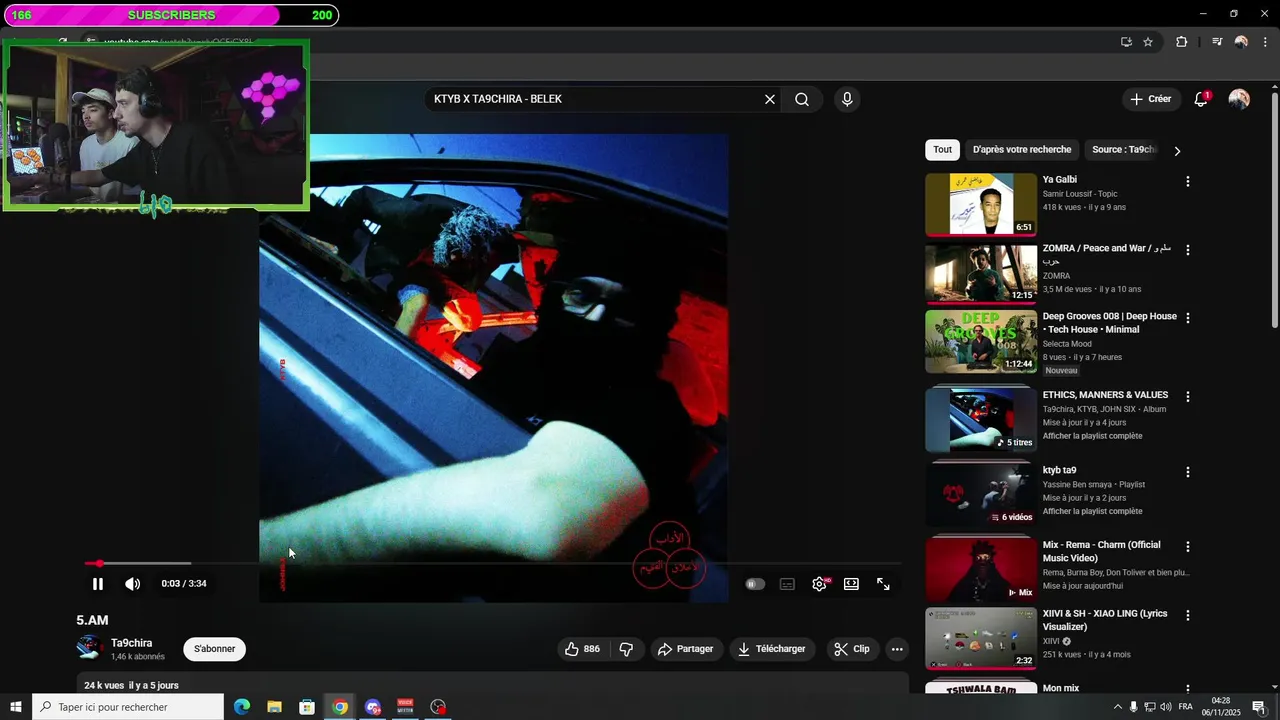Image resolution: width=1280 pixels, height=720 pixels.
Task: Open ZOMRA Peace and War thumbnail
Action: [x=981, y=273]
